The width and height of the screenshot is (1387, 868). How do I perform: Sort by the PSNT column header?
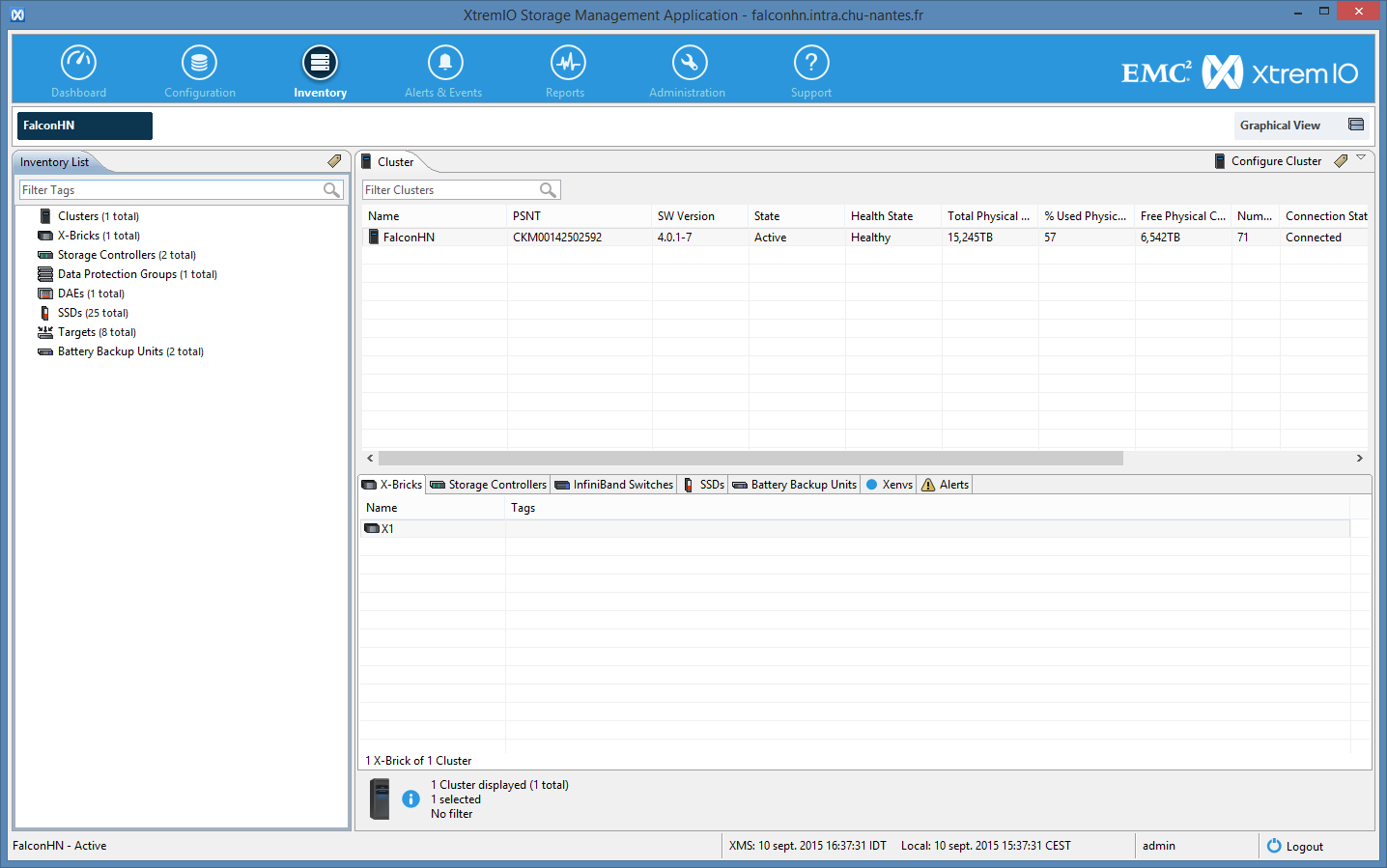[580, 216]
